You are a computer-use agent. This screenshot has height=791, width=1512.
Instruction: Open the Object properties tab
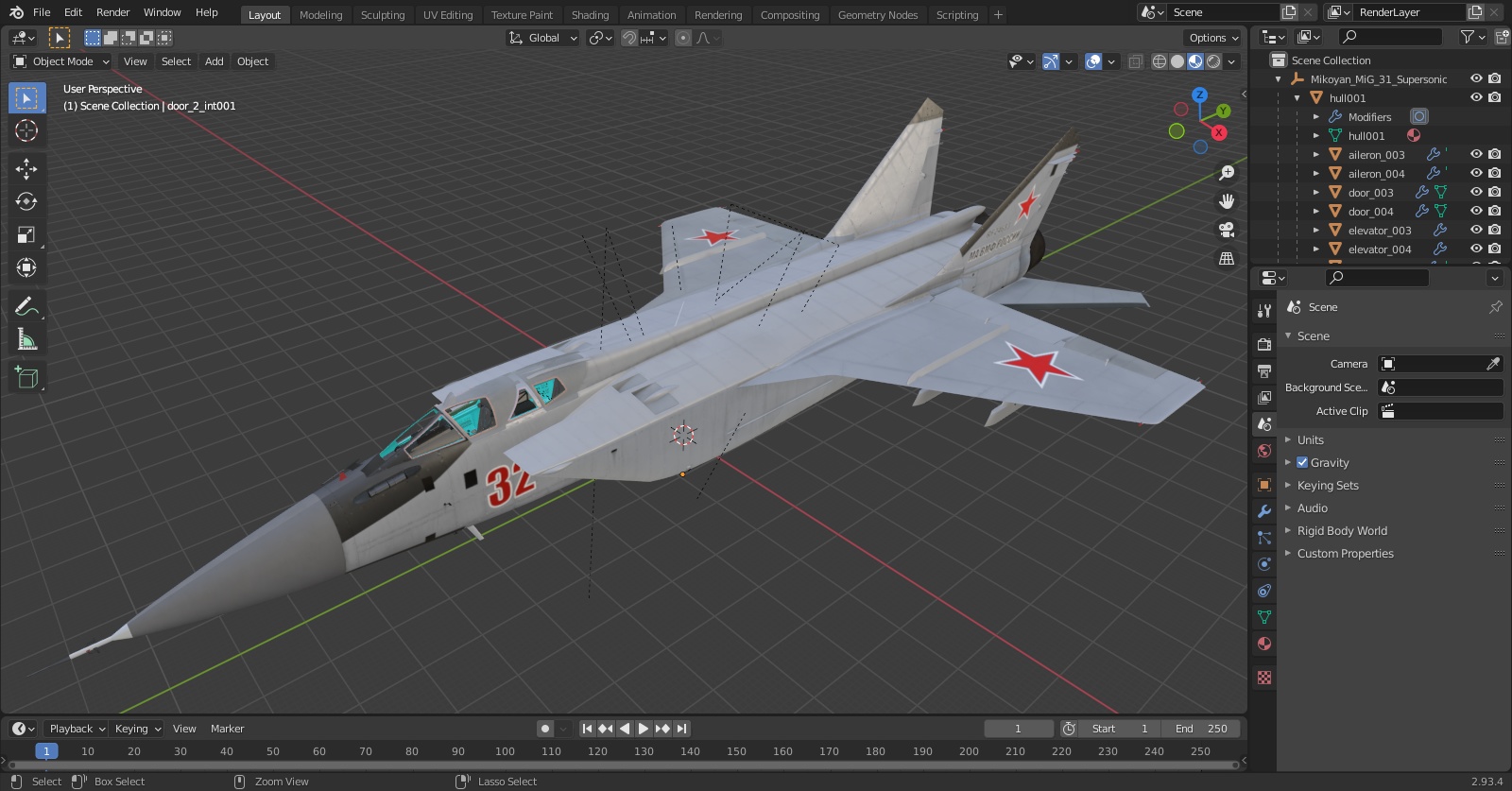coord(1264,485)
